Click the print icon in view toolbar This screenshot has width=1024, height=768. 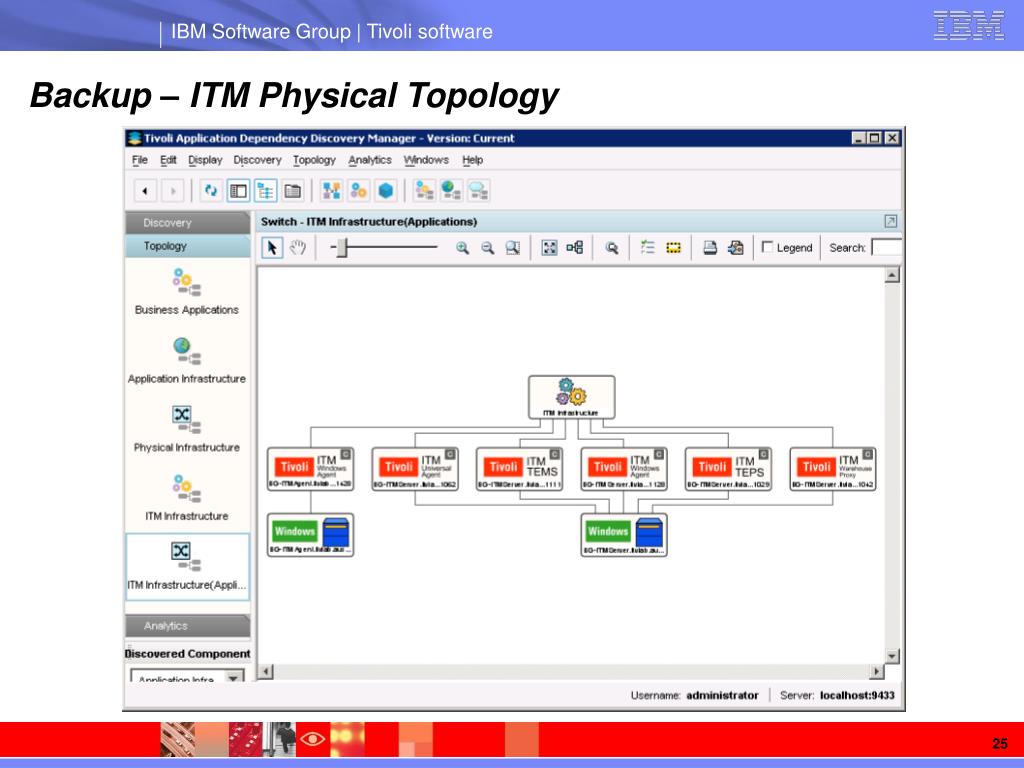pos(710,248)
